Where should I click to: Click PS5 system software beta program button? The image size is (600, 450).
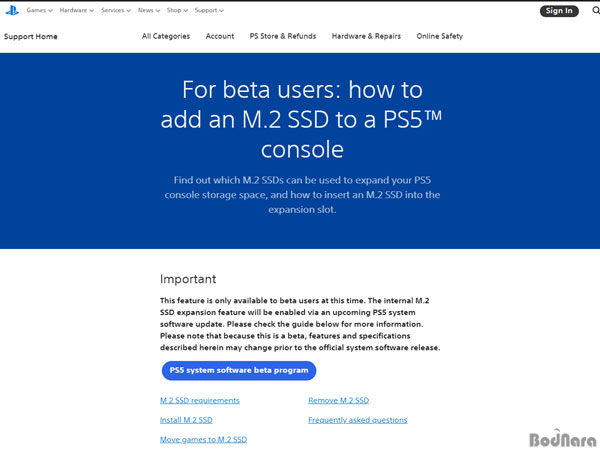click(x=239, y=370)
